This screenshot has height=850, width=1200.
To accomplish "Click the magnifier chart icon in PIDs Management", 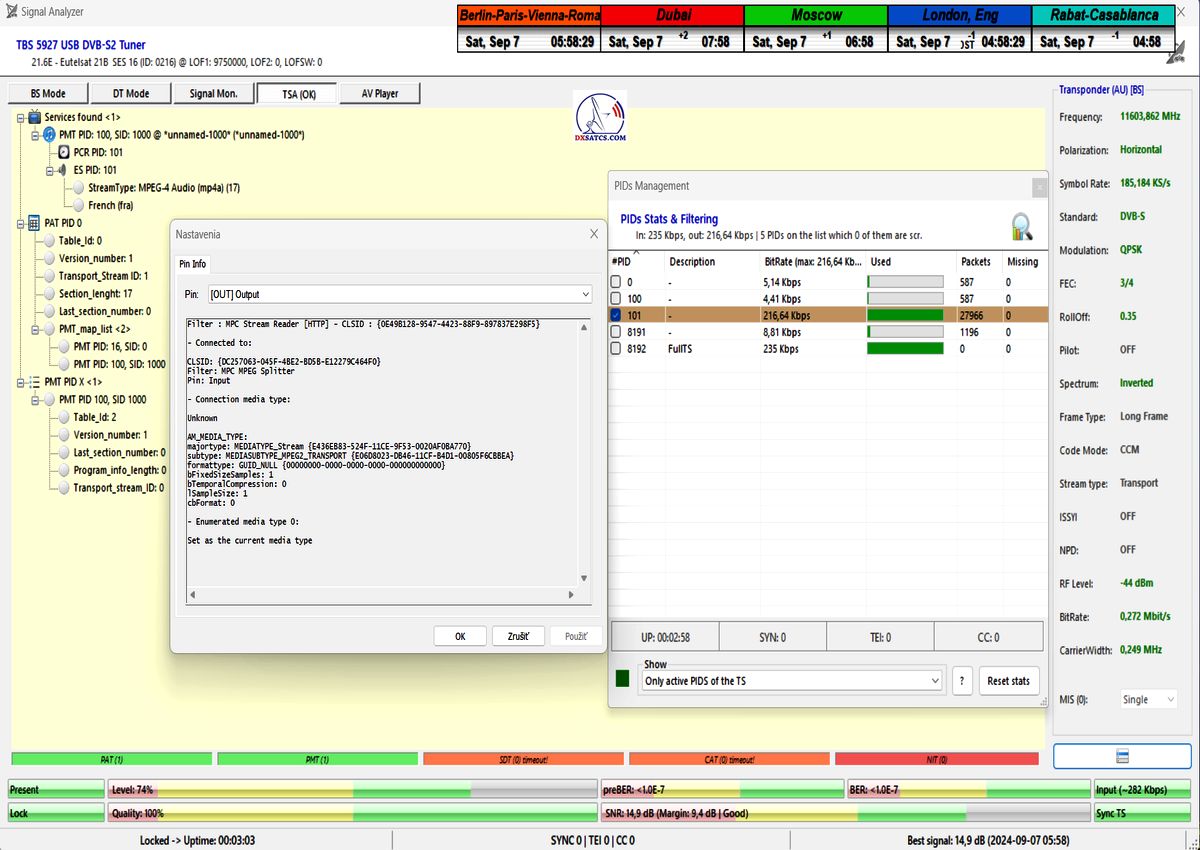I will [1020, 226].
